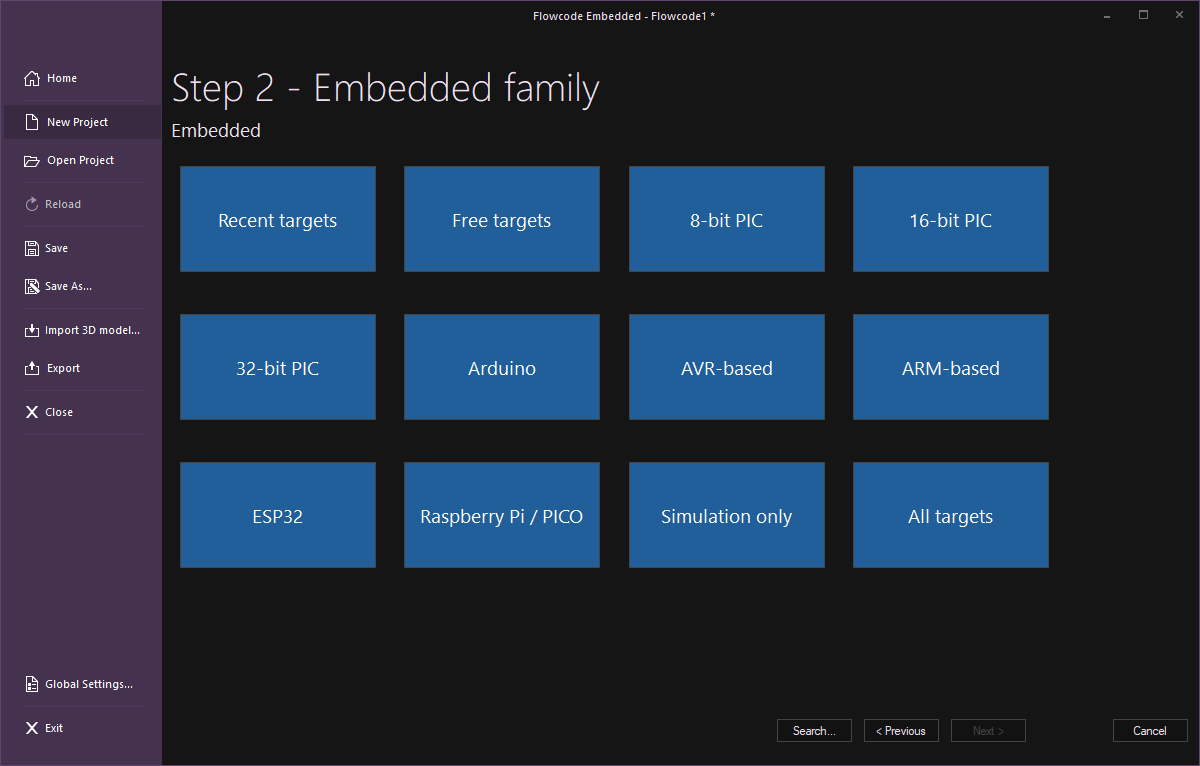Image resolution: width=1200 pixels, height=766 pixels.
Task: Cancel the new project wizard
Action: [x=1149, y=731]
